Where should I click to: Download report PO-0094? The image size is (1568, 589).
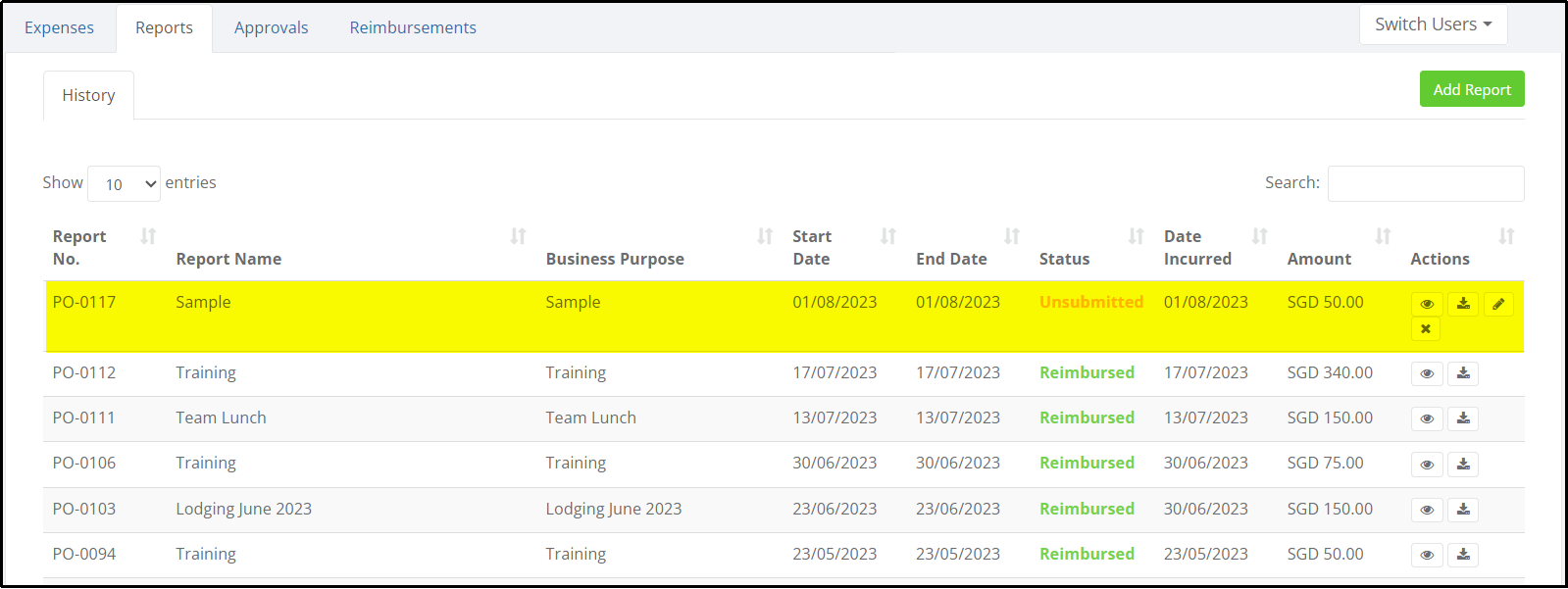(x=1463, y=555)
